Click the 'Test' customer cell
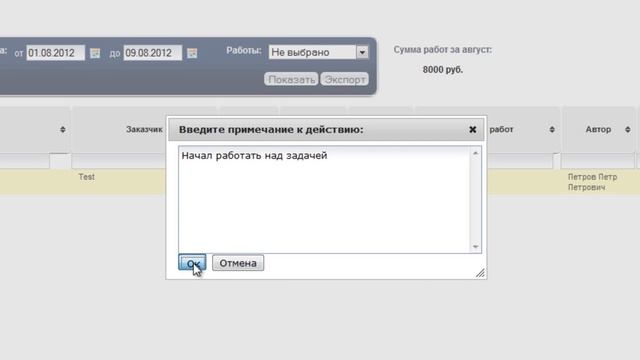The width and height of the screenshot is (640, 360). tap(87, 177)
